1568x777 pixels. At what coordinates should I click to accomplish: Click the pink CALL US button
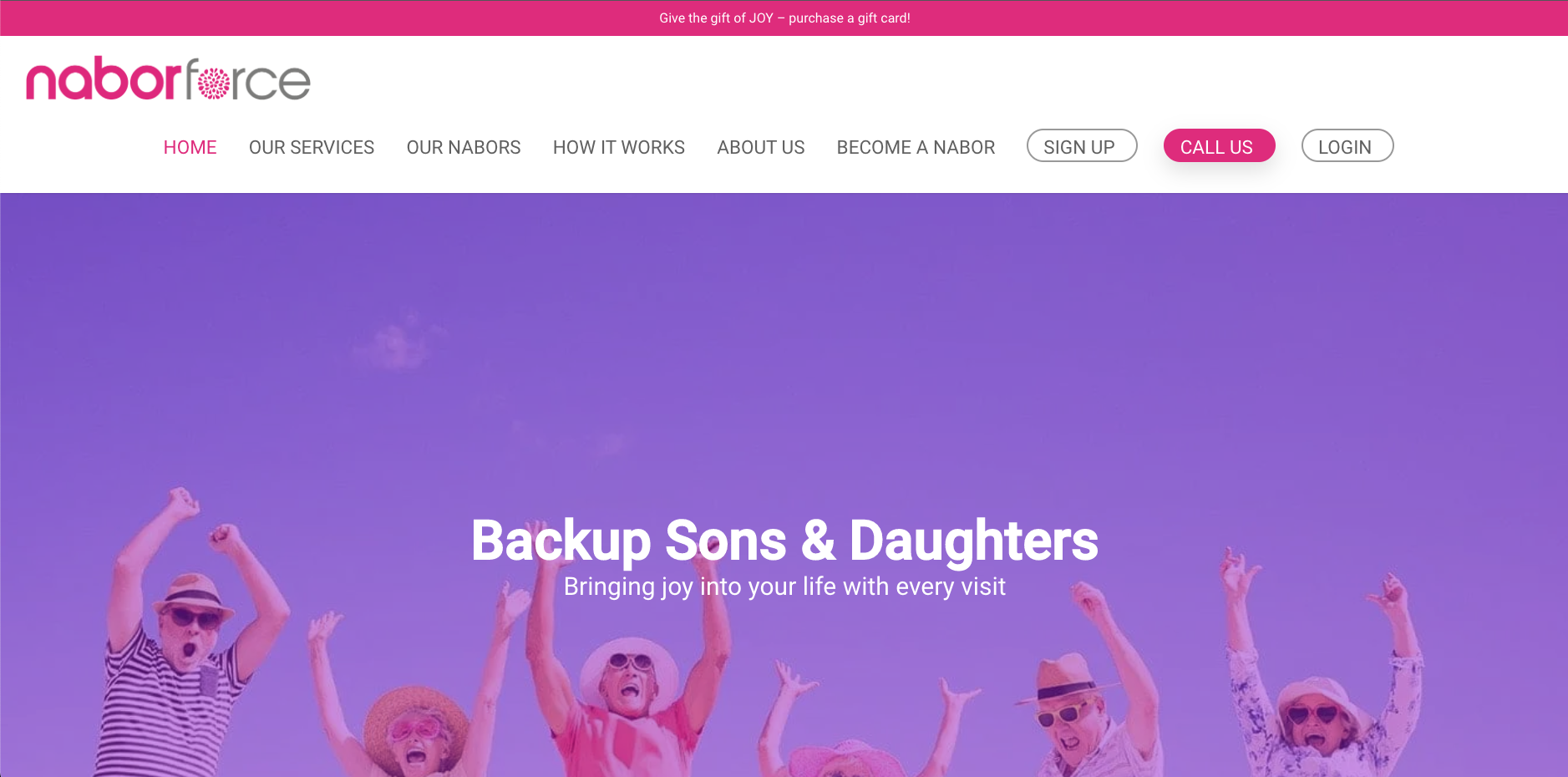[1219, 146]
